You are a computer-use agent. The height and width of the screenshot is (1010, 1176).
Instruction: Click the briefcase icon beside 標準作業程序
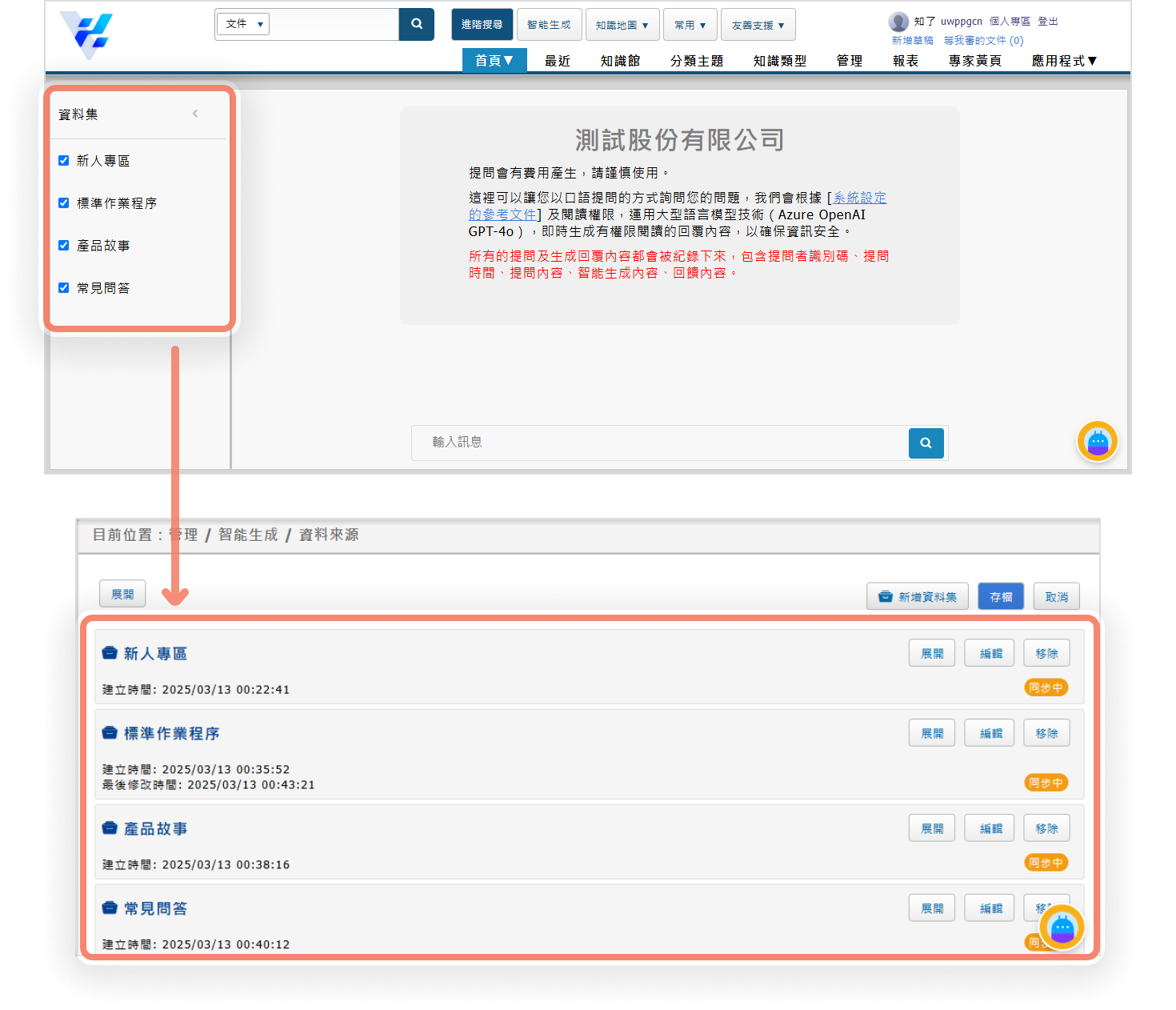(110, 733)
